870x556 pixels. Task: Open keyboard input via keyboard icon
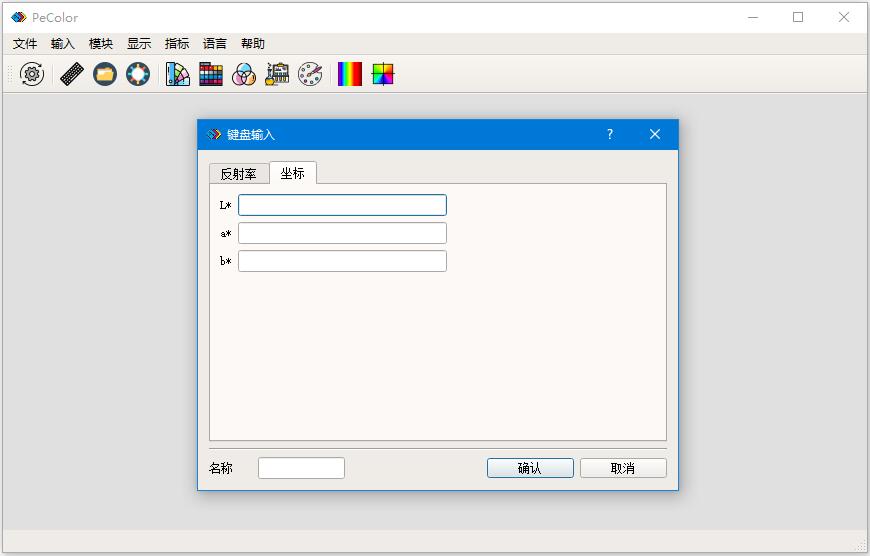tap(72, 74)
